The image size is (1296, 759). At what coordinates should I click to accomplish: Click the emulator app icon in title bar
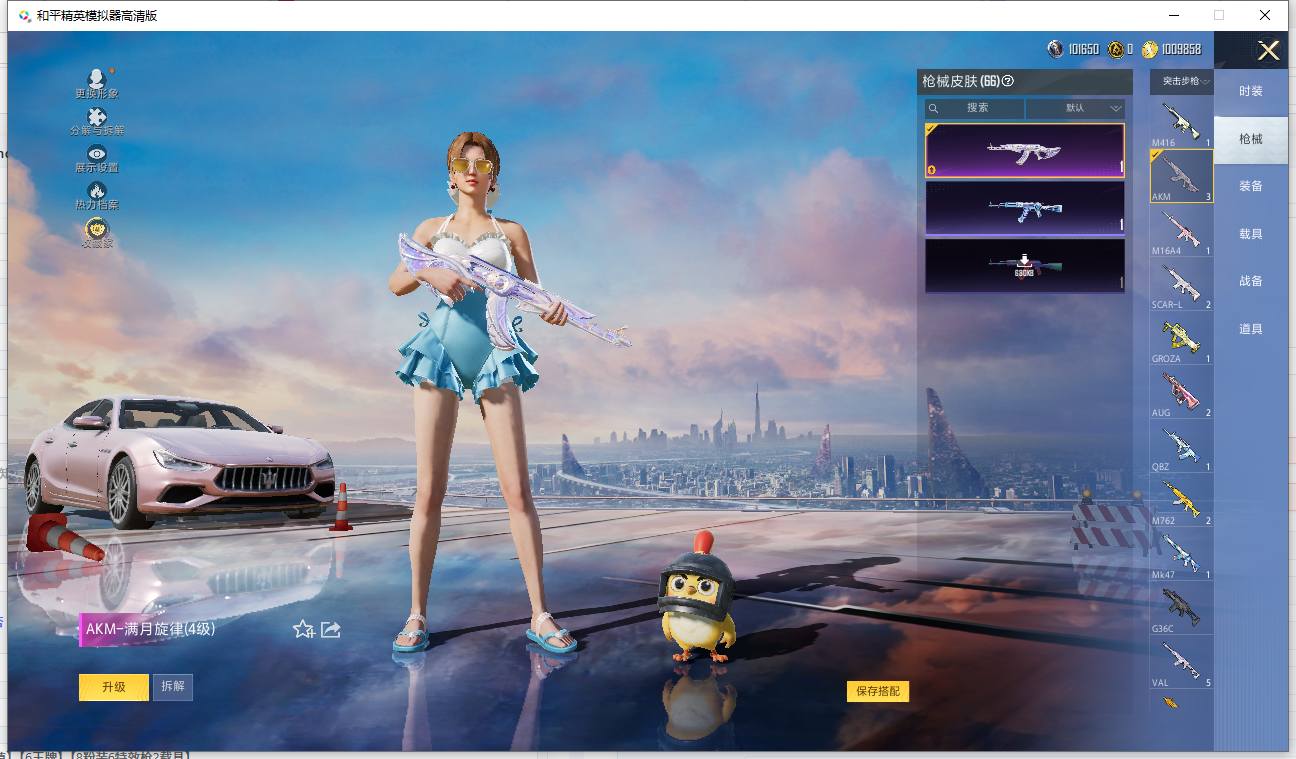coord(23,16)
